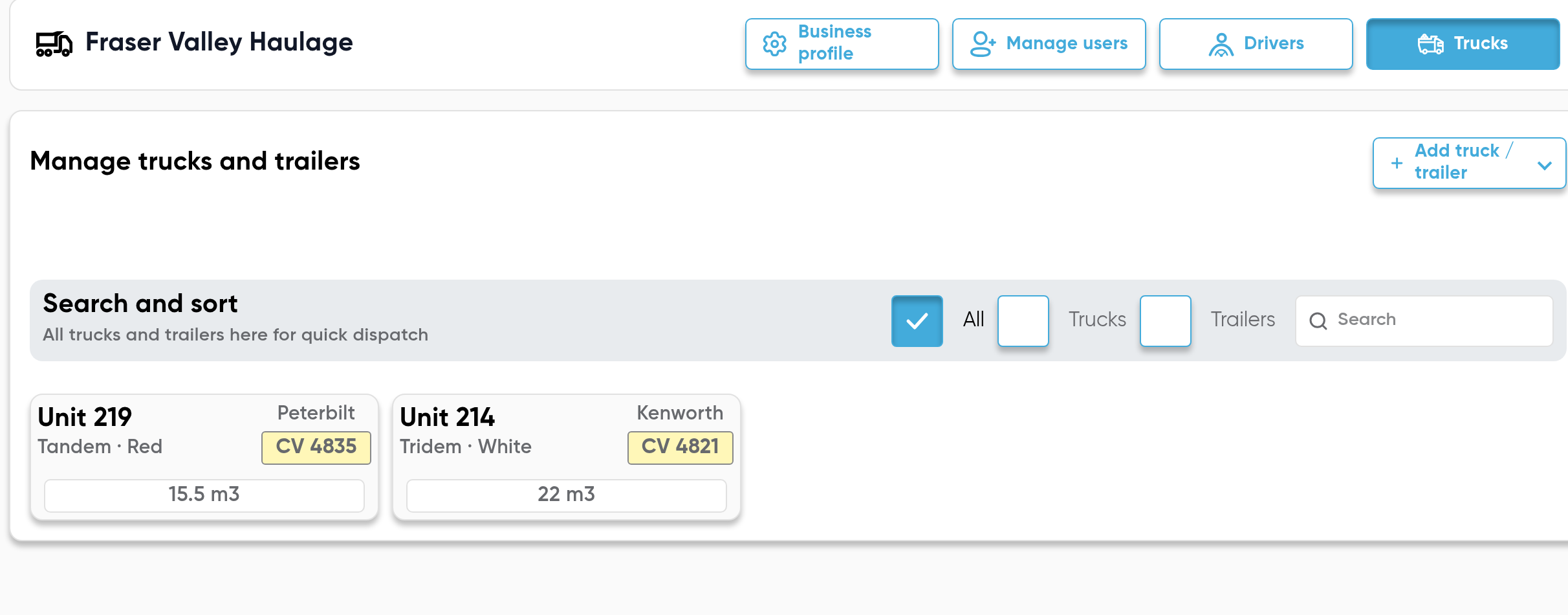Focus the Search input field
This screenshot has width=1568, height=615.
pyautogui.click(x=1424, y=321)
